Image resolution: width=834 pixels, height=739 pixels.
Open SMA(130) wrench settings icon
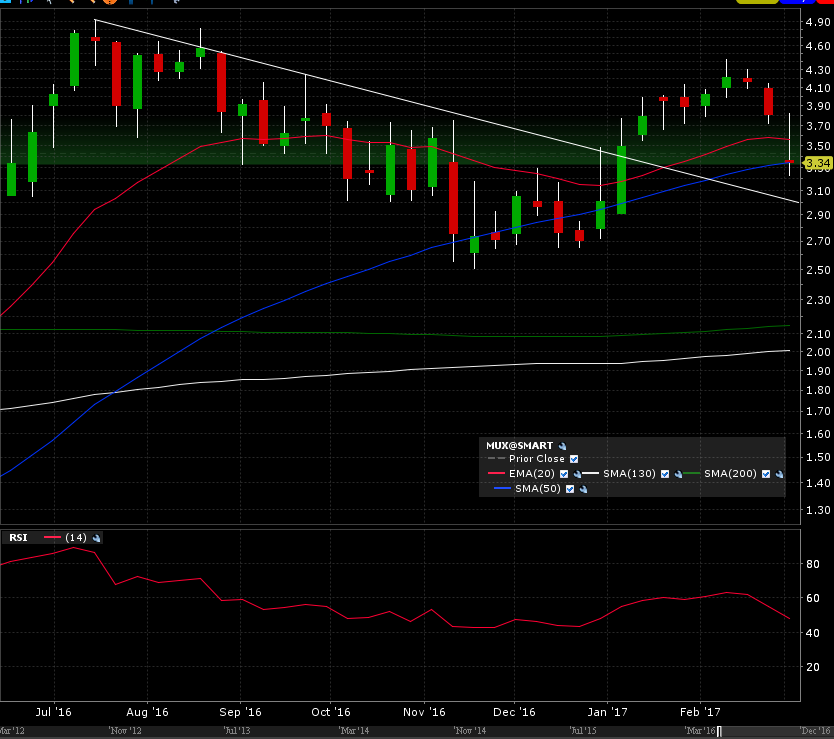click(x=680, y=474)
